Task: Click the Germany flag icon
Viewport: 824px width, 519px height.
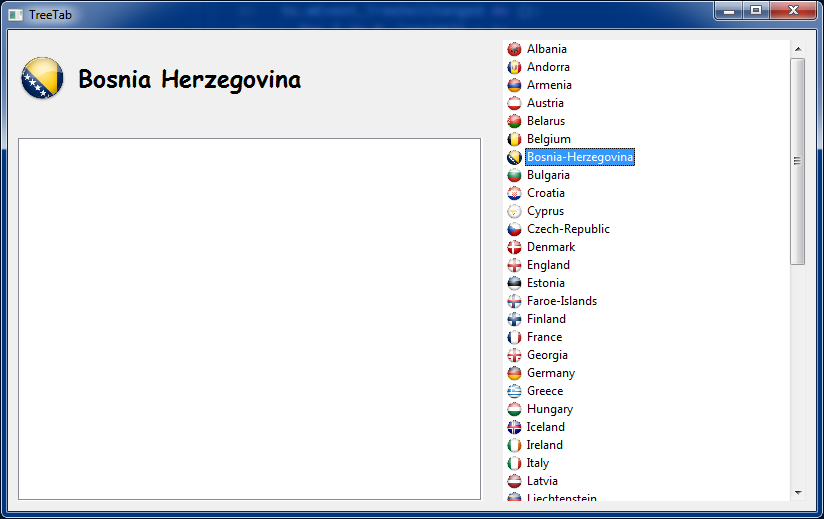Action: (514, 373)
